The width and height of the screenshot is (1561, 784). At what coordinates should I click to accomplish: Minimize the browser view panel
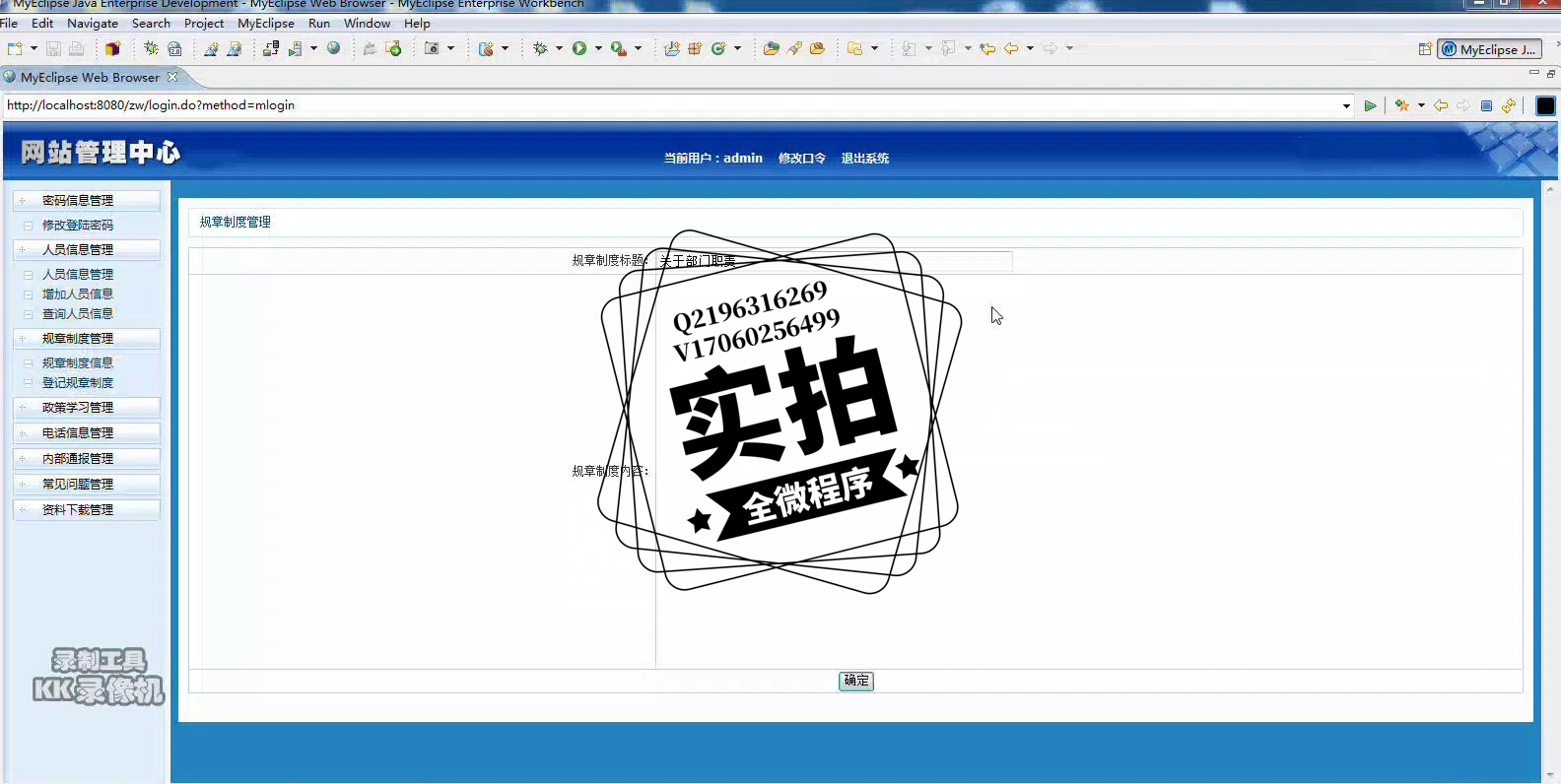click(x=1533, y=73)
